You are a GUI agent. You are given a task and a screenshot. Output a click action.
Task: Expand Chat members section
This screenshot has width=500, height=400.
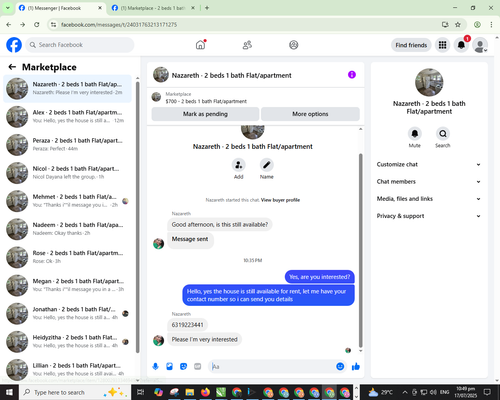(429, 182)
